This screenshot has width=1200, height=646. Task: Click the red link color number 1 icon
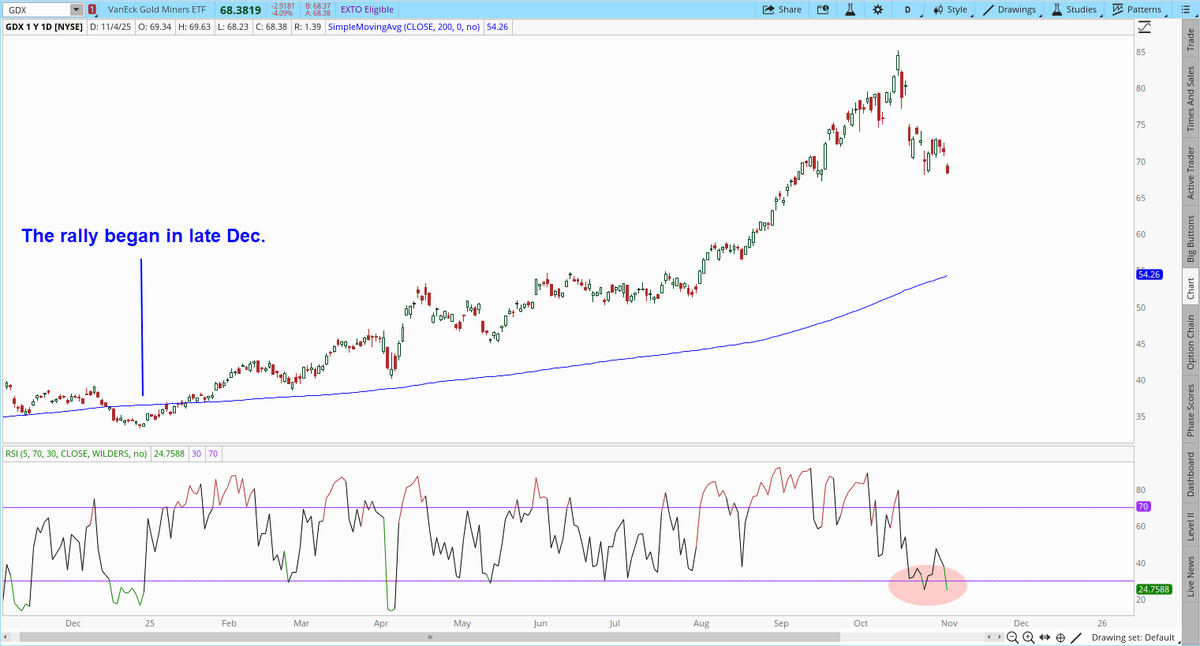pyautogui.click(x=91, y=9)
